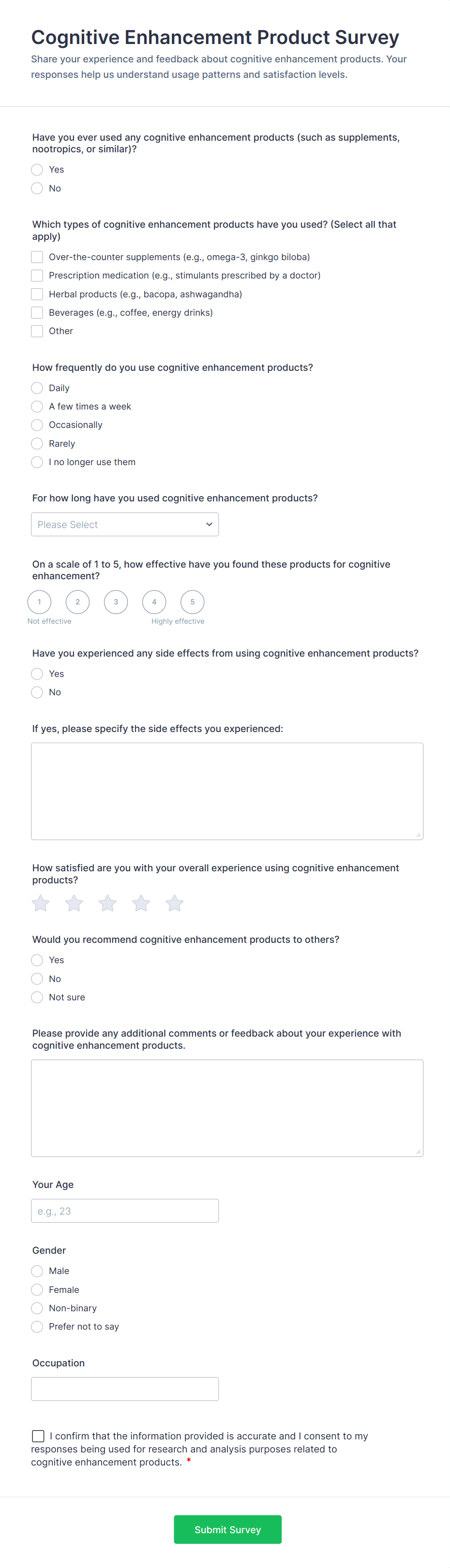Rate satisfaction with the first star
This screenshot has width=450, height=1568.
pyautogui.click(x=41, y=903)
